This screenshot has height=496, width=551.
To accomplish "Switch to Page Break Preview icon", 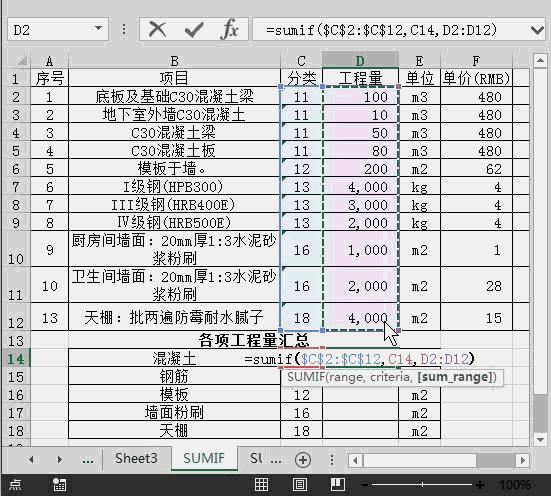I will tap(338, 484).
